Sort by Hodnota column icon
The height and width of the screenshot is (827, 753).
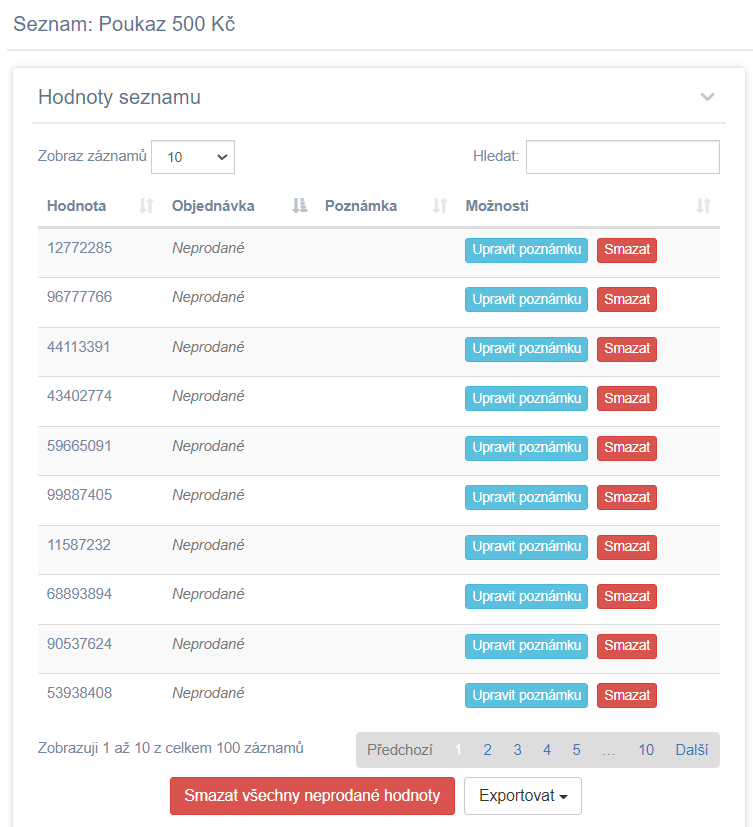[x=146, y=206]
